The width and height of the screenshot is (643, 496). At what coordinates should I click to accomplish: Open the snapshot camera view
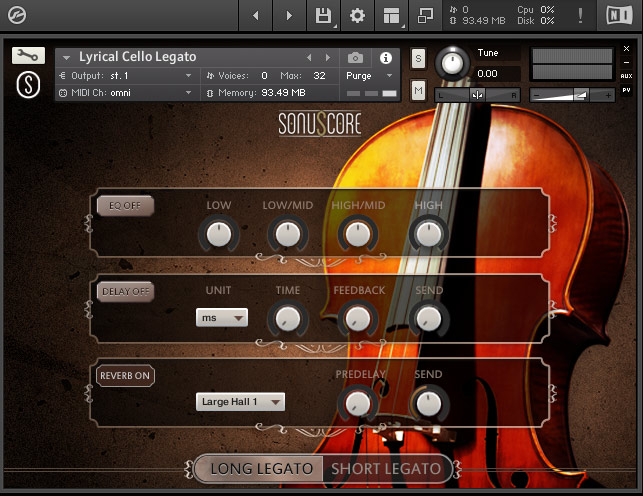point(355,58)
